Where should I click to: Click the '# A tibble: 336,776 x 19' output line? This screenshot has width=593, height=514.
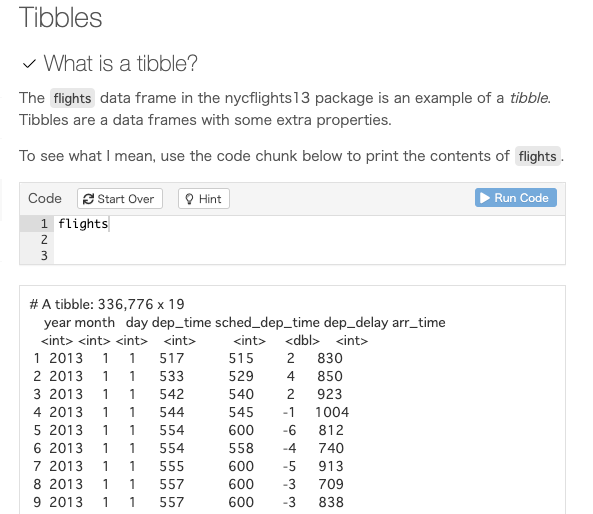(107, 304)
